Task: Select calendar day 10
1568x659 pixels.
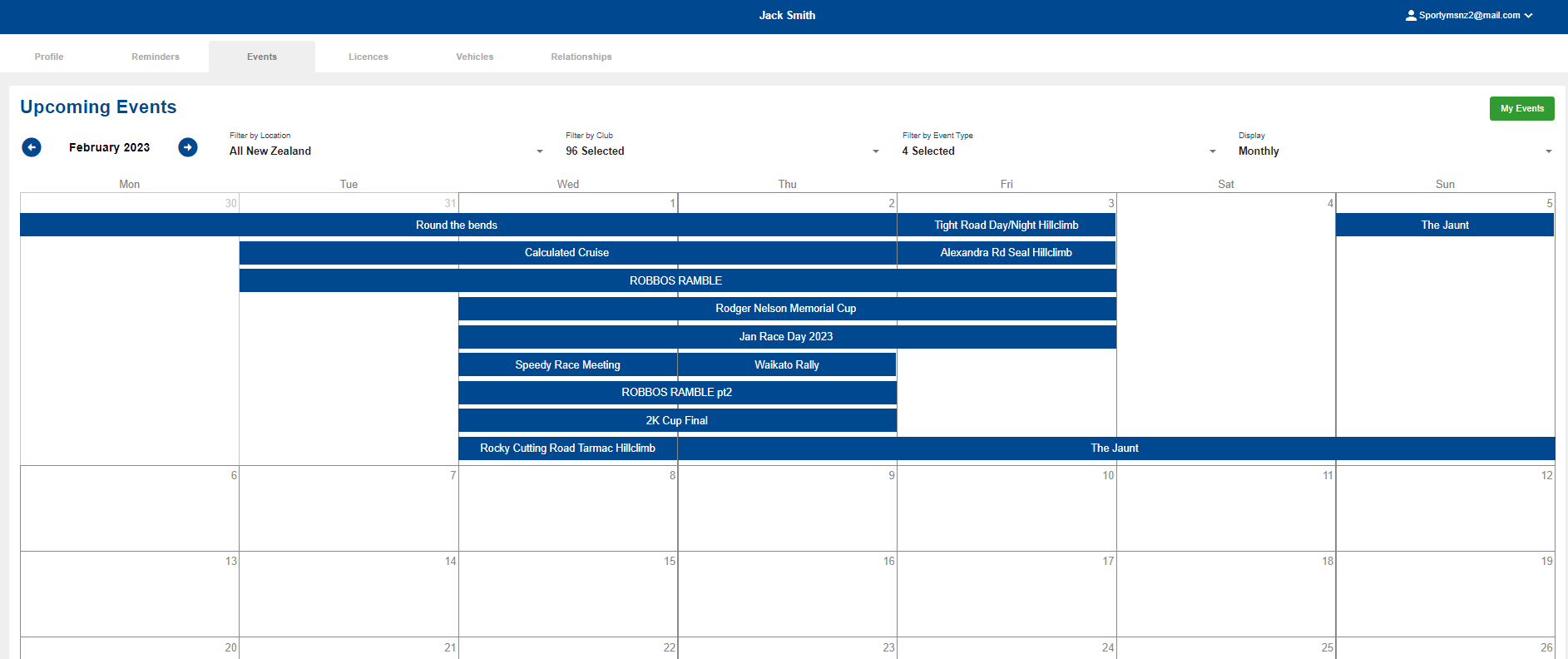Action: click(1007, 508)
